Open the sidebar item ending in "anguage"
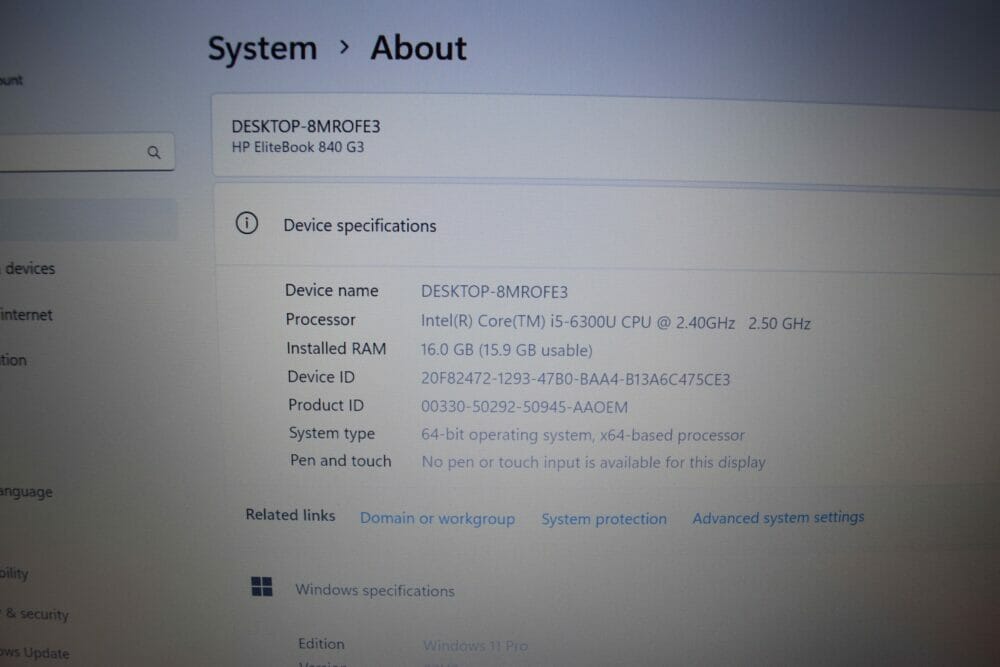Viewport: 1000px width, 667px height. pos(26,492)
